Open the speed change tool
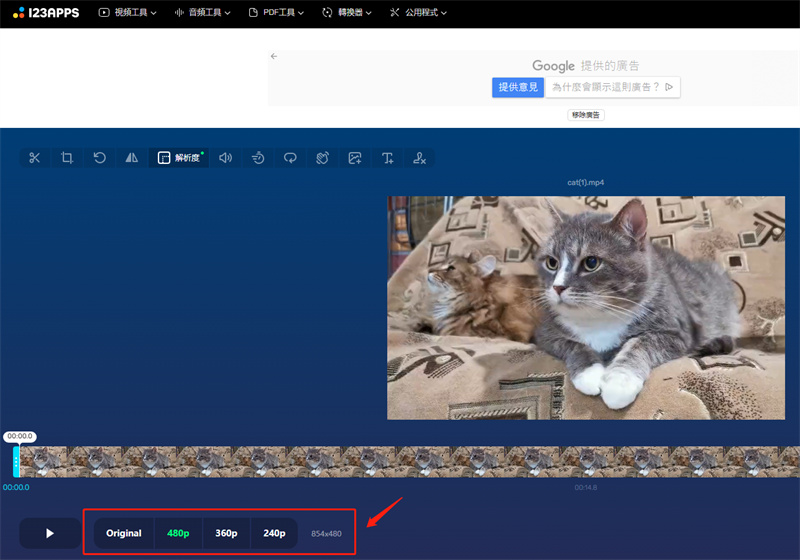Image resolution: width=800 pixels, height=560 pixels. 258,158
